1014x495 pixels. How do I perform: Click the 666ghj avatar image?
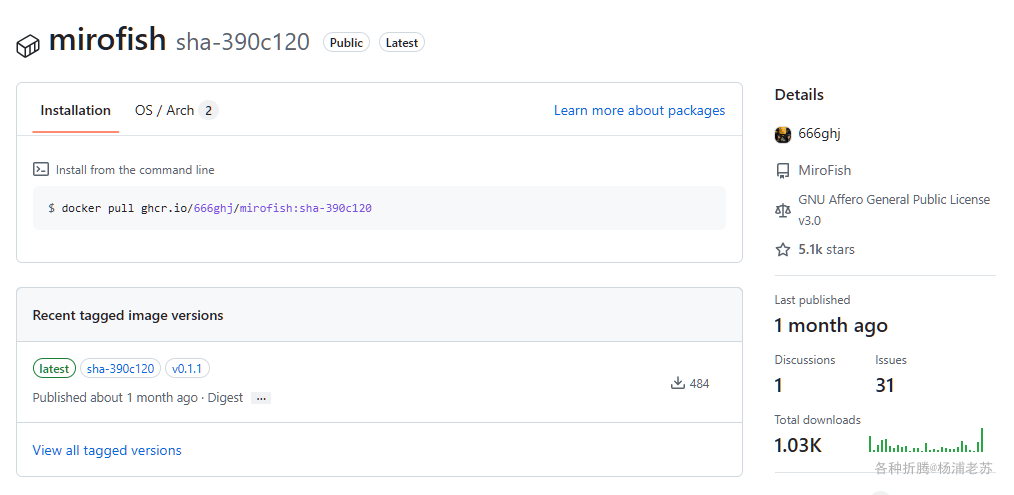783,134
